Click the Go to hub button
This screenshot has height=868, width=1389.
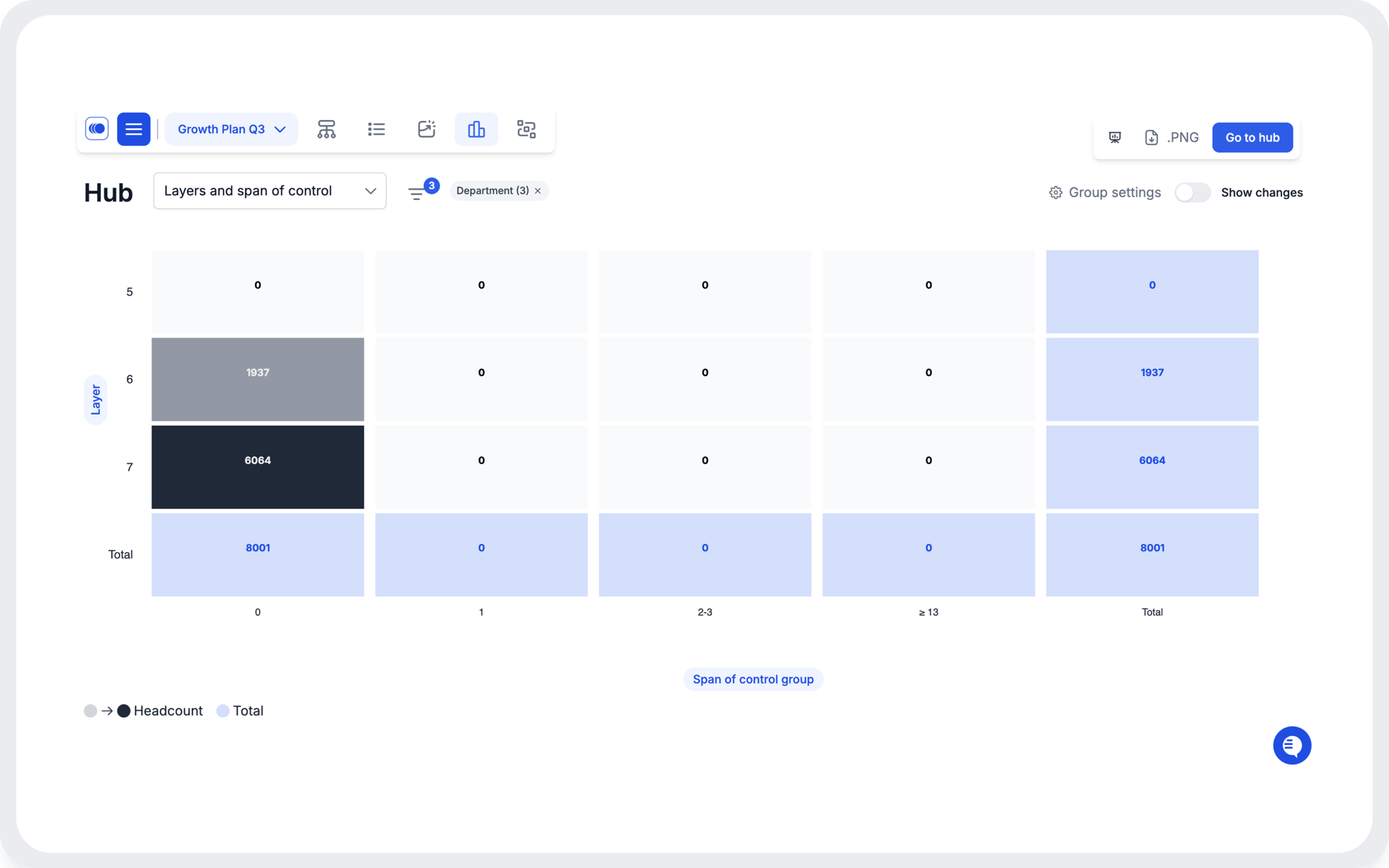click(x=1252, y=137)
